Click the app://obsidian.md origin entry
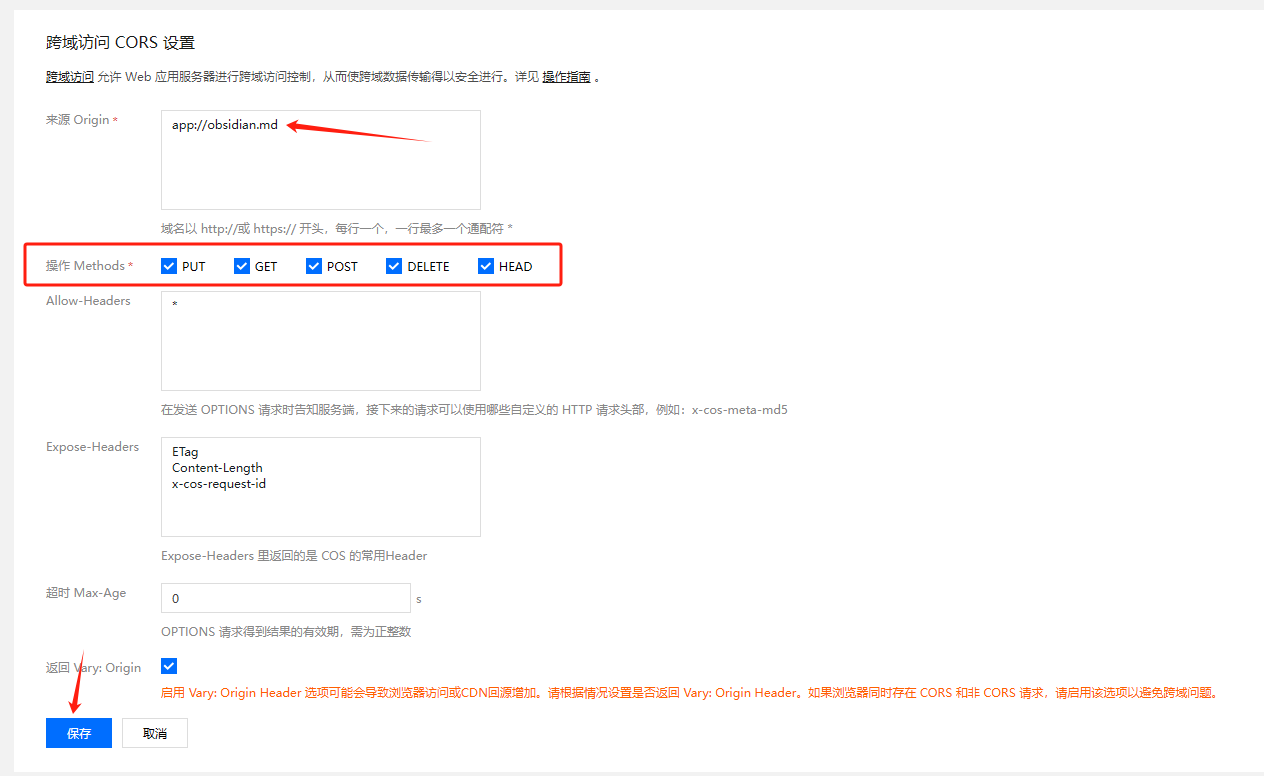This screenshot has height=776, width=1264. [x=226, y=126]
